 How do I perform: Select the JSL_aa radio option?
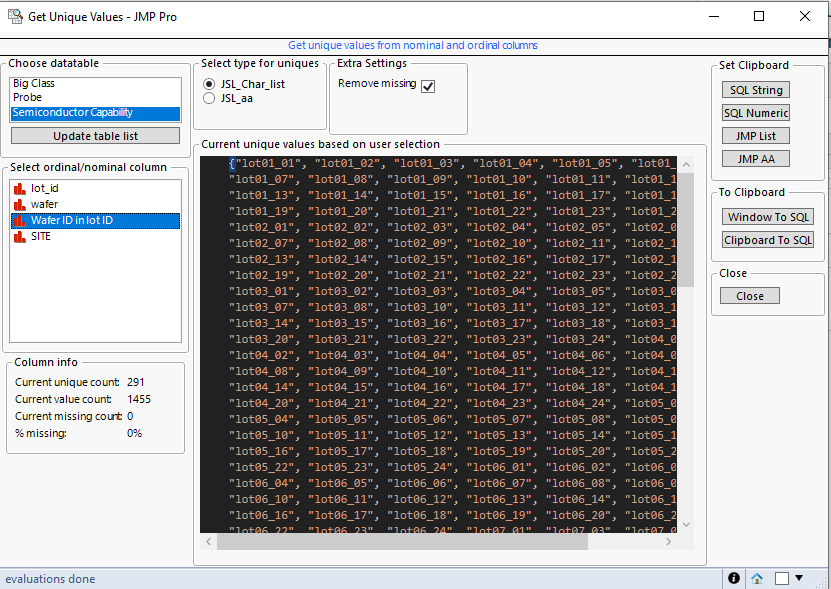tap(209, 98)
